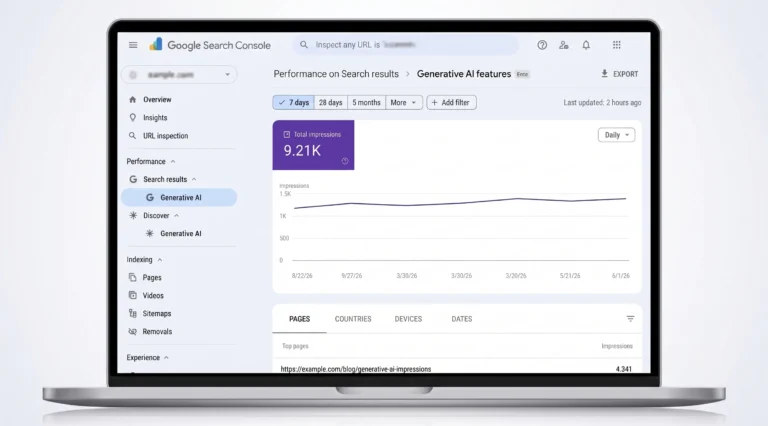Open the generative-ai-impressions page link
The width and height of the screenshot is (768, 426).
point(356,369)
